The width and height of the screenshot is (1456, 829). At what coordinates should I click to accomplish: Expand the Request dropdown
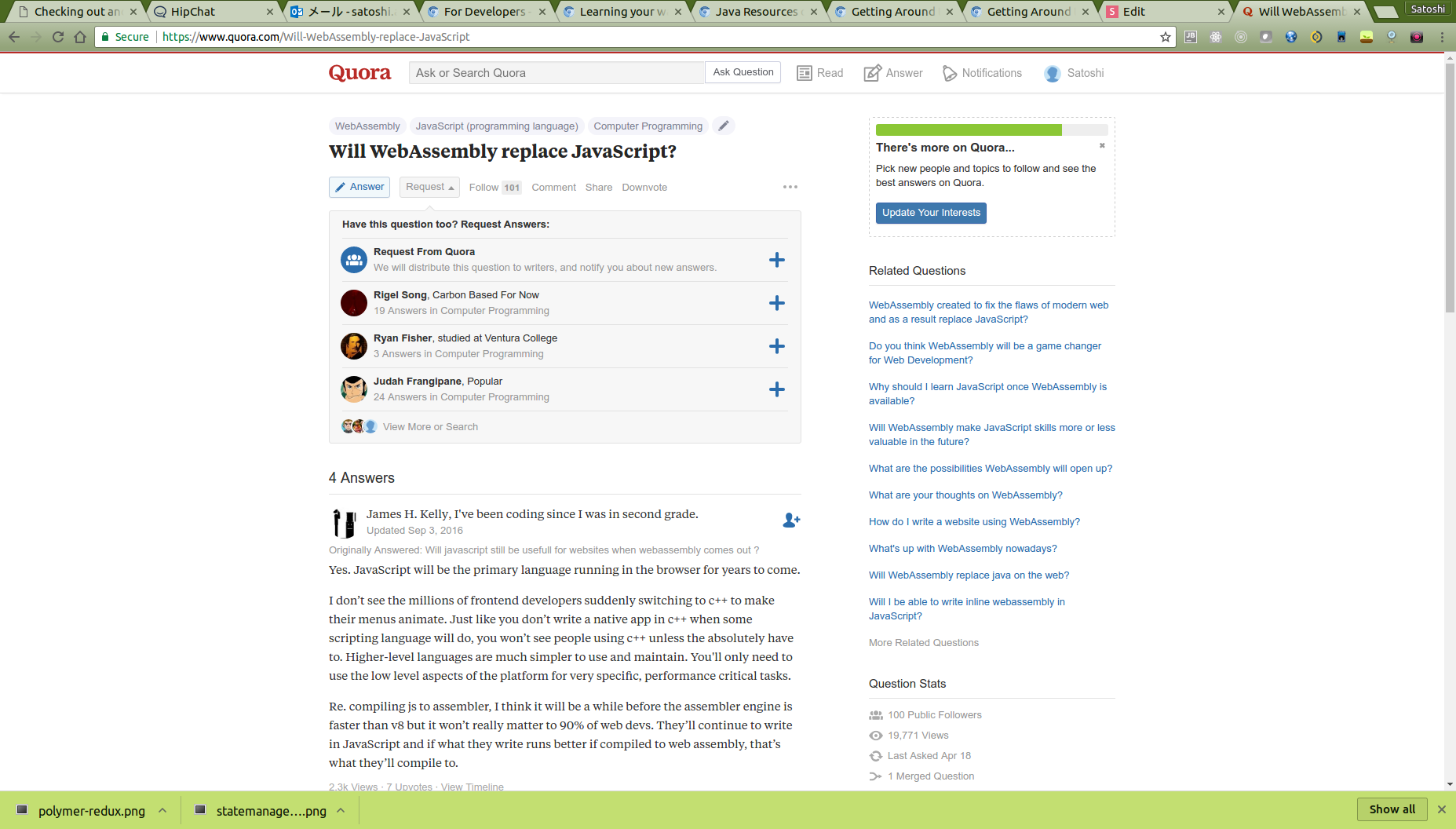(x=429, y=187)
